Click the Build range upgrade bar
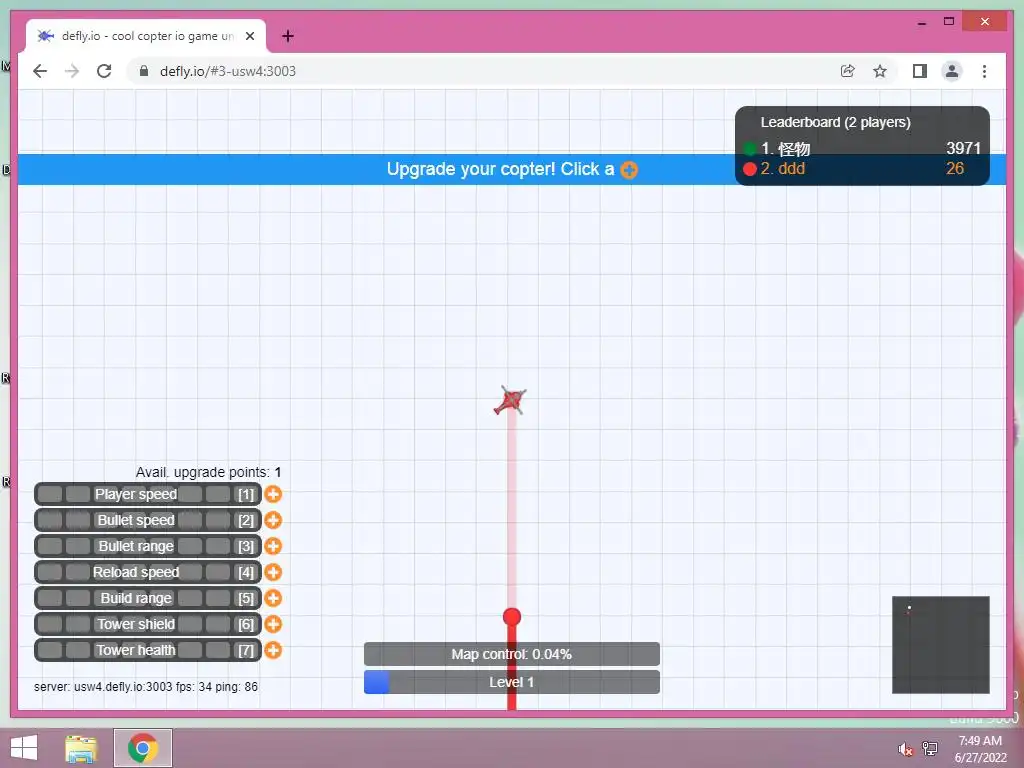 [x=148, y=598]
